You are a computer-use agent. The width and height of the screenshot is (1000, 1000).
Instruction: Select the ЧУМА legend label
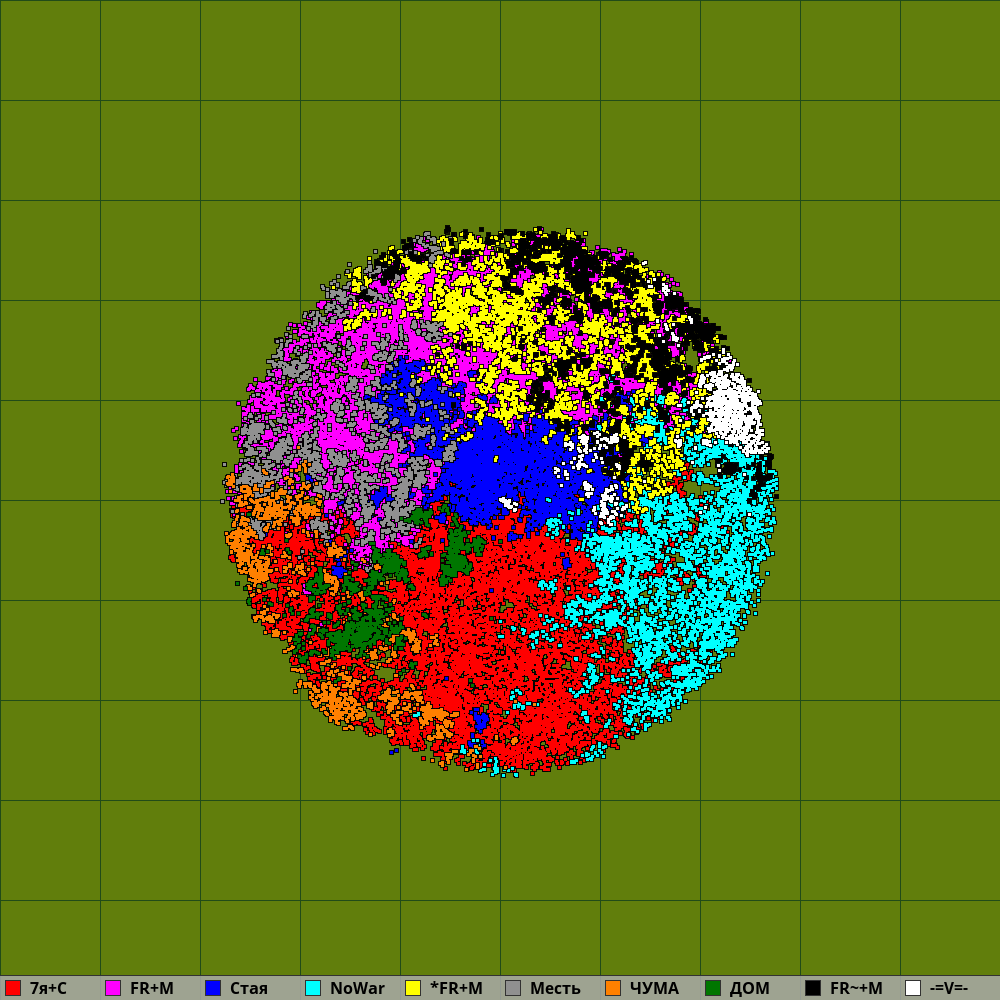pyautogui.click(x=654, y=989)
